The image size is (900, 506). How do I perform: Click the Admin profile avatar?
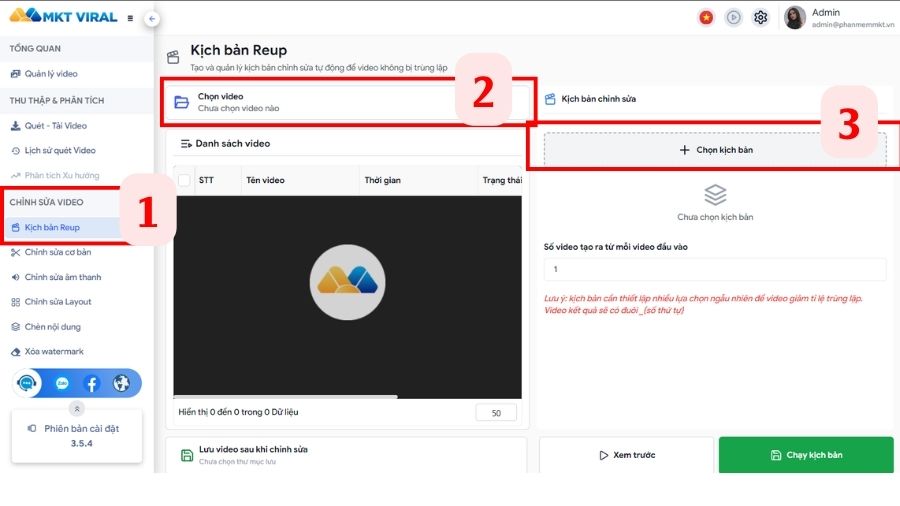[x=795, y=18]
